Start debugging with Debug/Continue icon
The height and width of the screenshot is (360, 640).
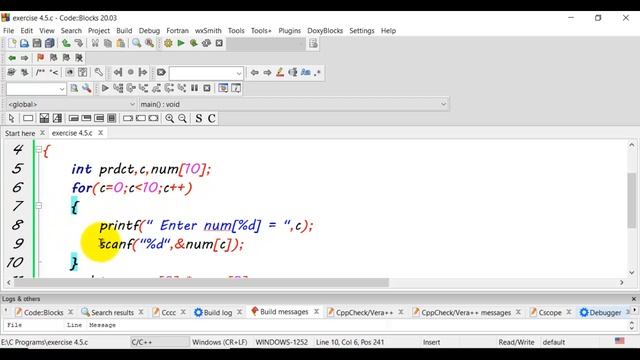pyautogui.click(x=105, y=88)
